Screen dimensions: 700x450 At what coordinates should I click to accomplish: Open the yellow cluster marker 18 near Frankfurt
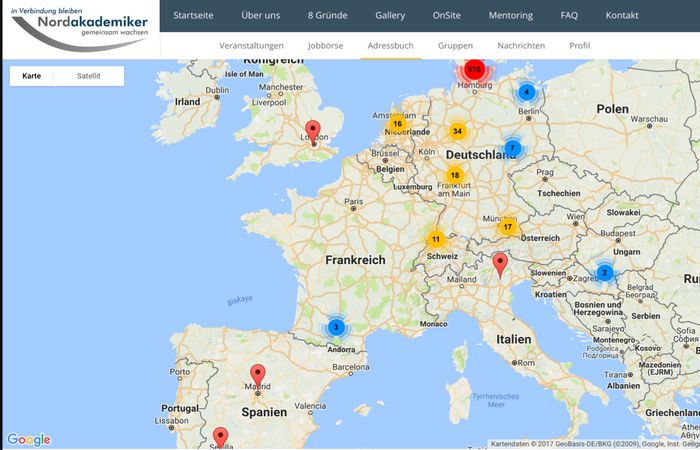(454, 175)
